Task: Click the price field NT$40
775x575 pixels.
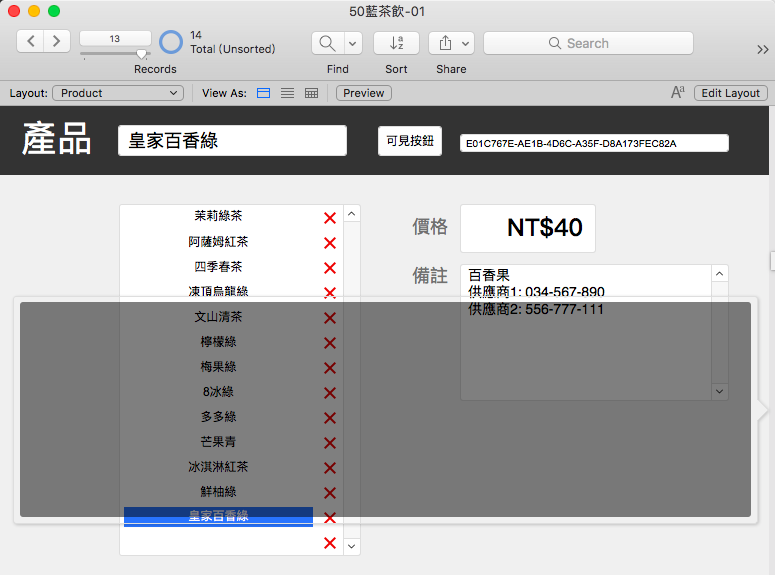Action: (528, 228)
